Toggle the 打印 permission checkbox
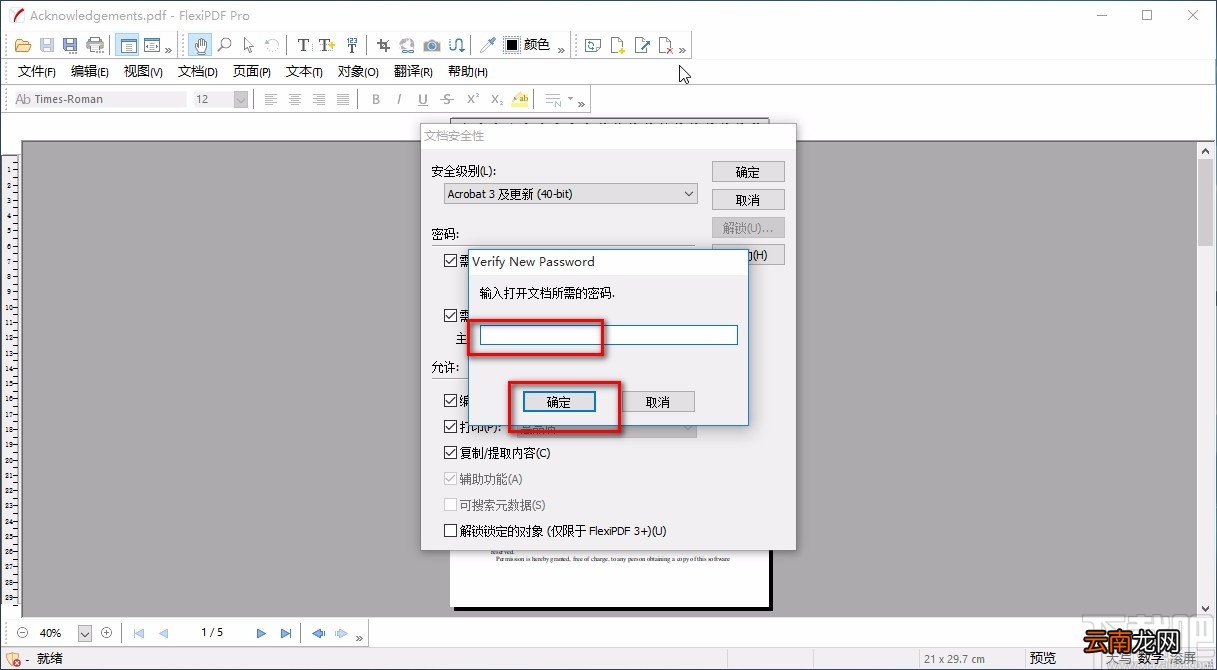Viewport: 1217px width, 670px height. click(x=450, y=427)
